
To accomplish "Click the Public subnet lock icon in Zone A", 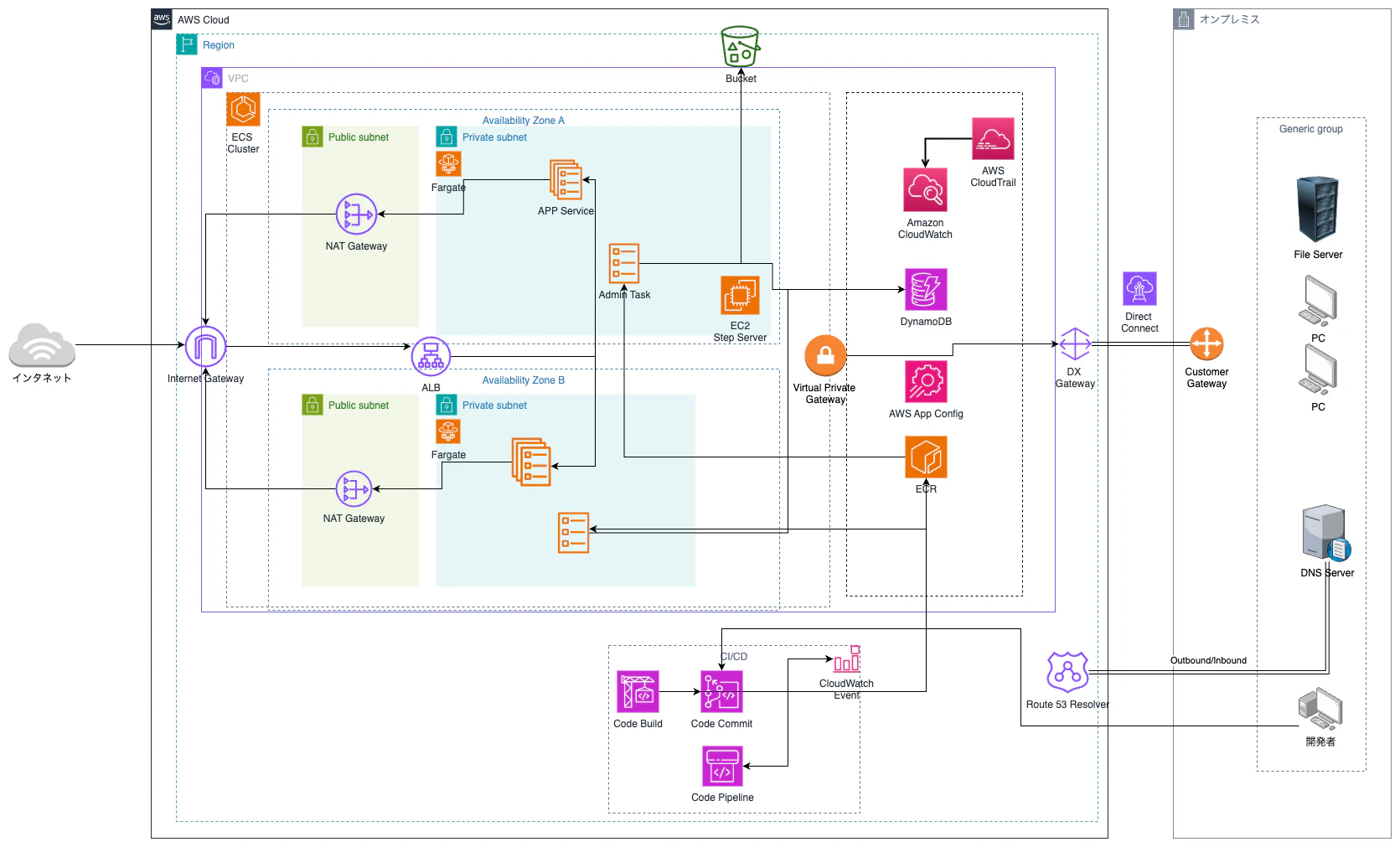I will click(x=313, y=137).
